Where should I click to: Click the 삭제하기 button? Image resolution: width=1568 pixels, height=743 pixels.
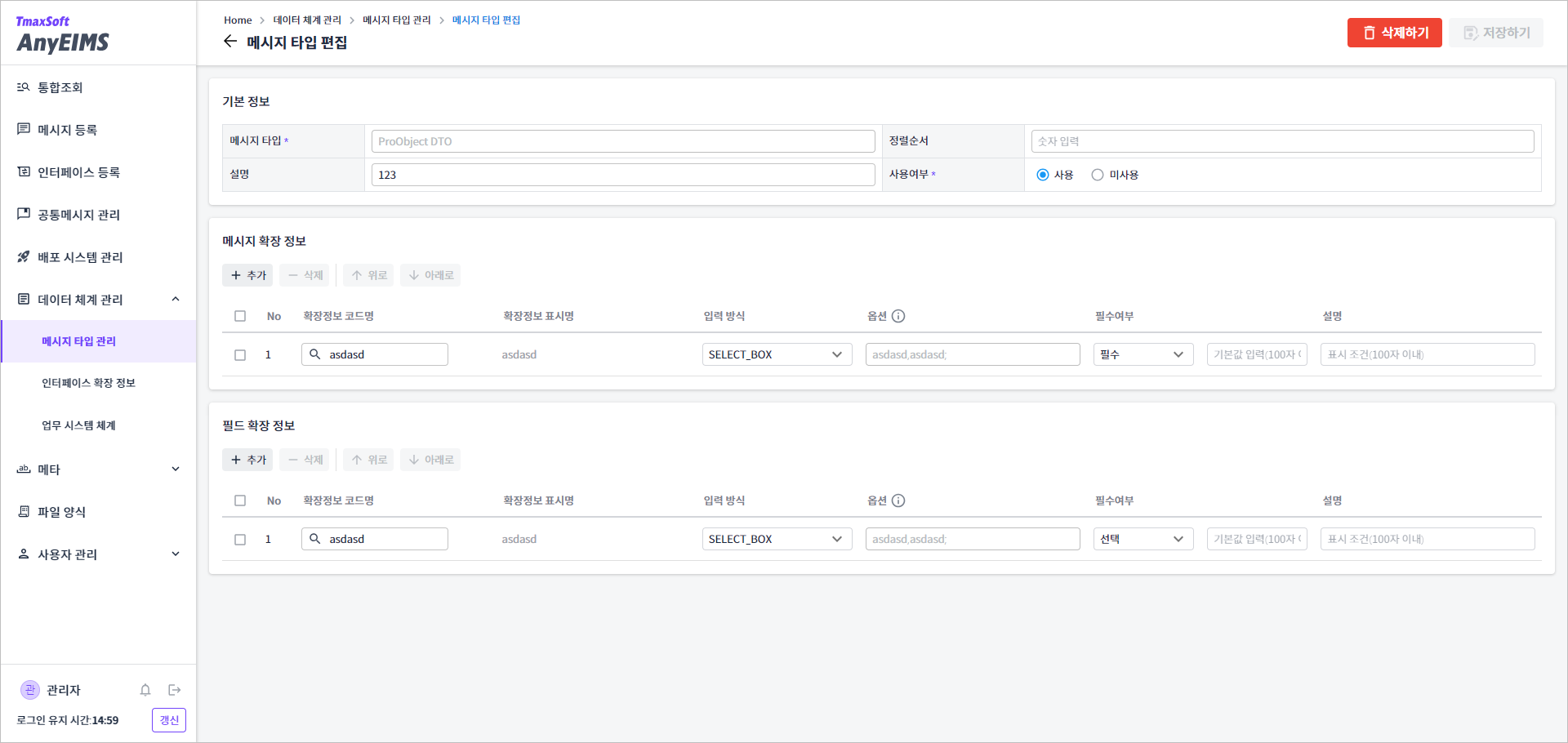pos(1395,33)
